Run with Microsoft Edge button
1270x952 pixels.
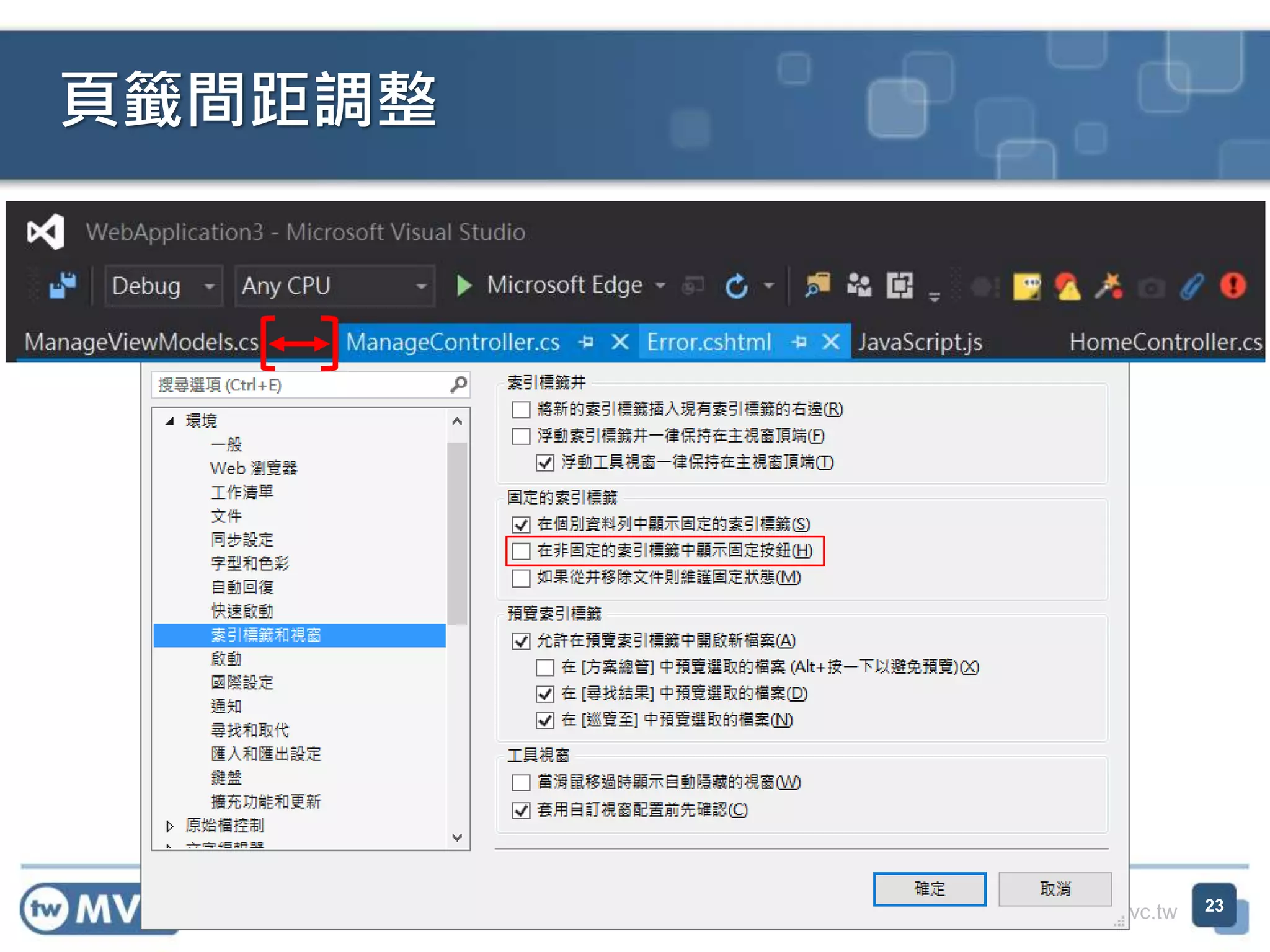[549, 286]
